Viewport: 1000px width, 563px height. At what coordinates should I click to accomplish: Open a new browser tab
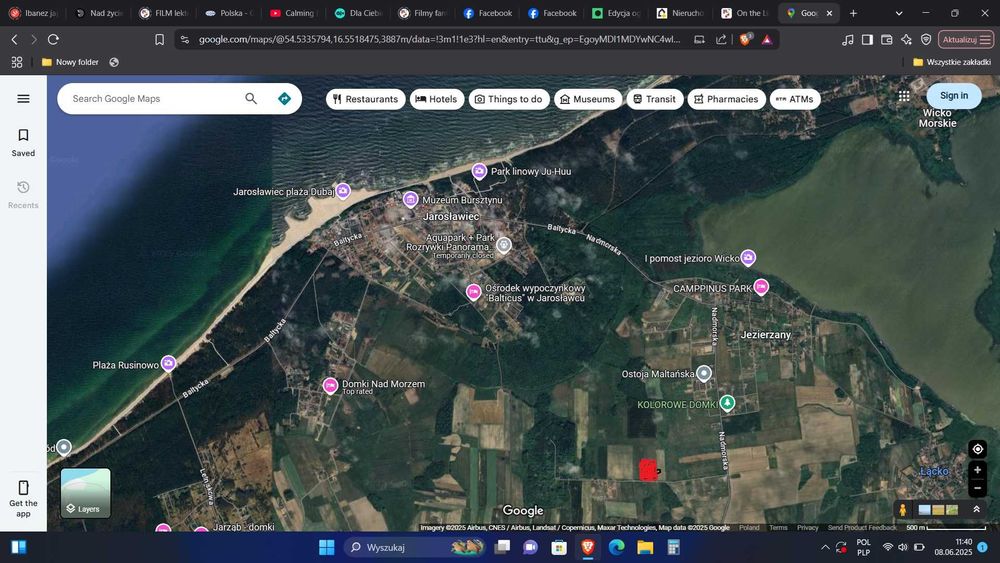tap(853, 13)
